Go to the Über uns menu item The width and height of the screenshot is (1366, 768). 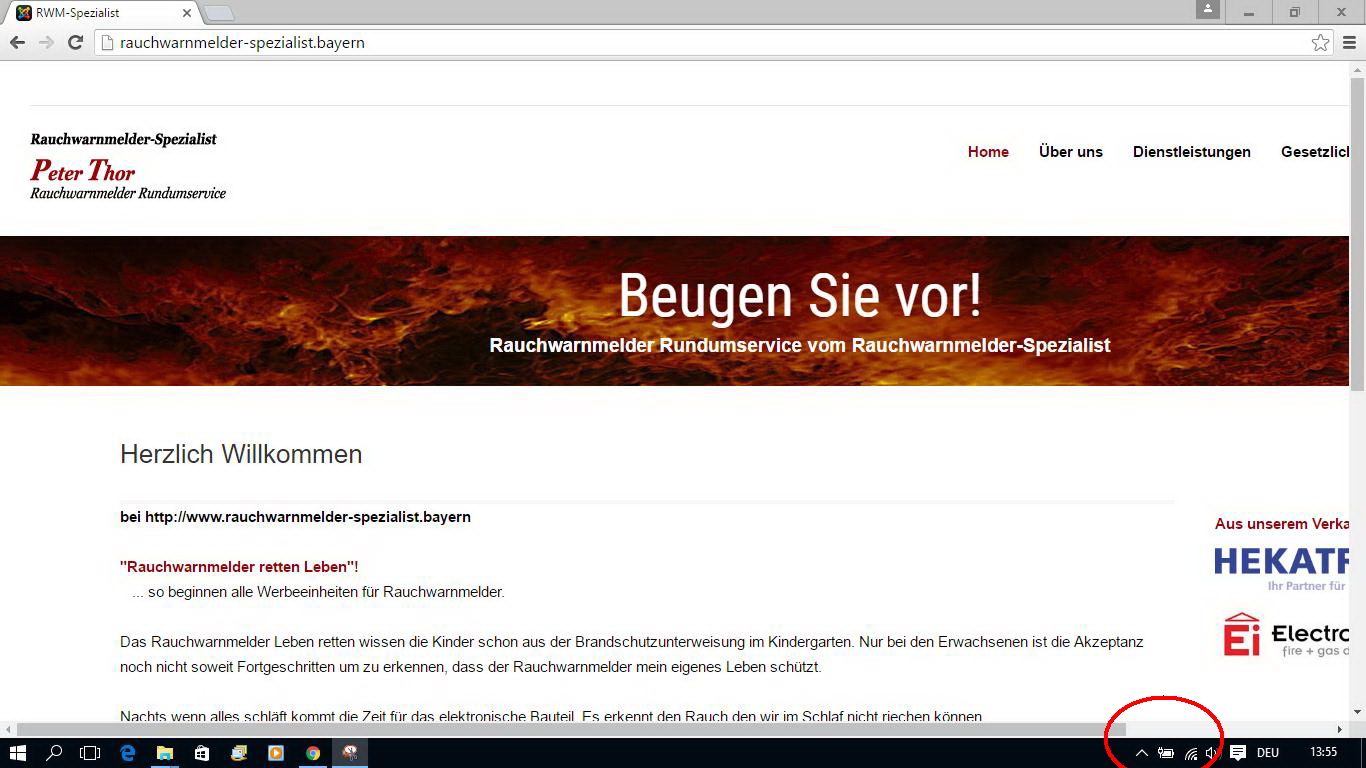click(1070, 152)
